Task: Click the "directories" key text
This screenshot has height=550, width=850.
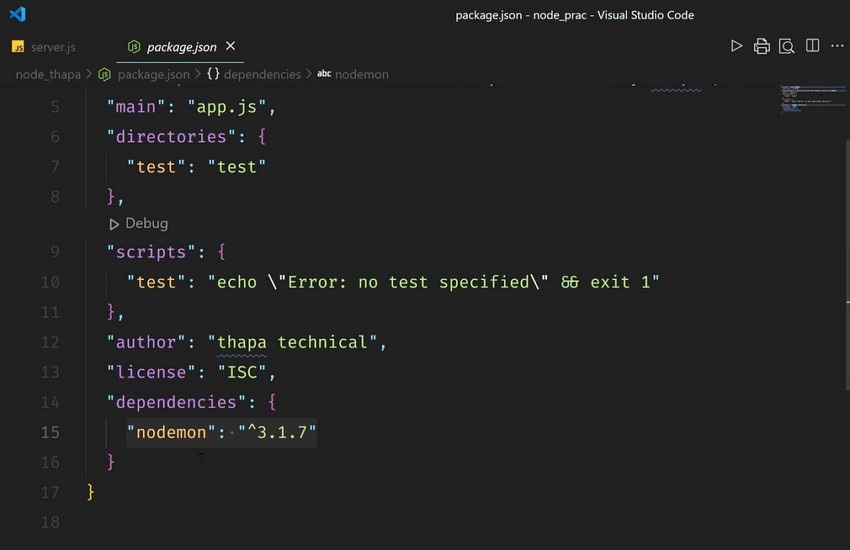Action: click(x=171, y=137)
